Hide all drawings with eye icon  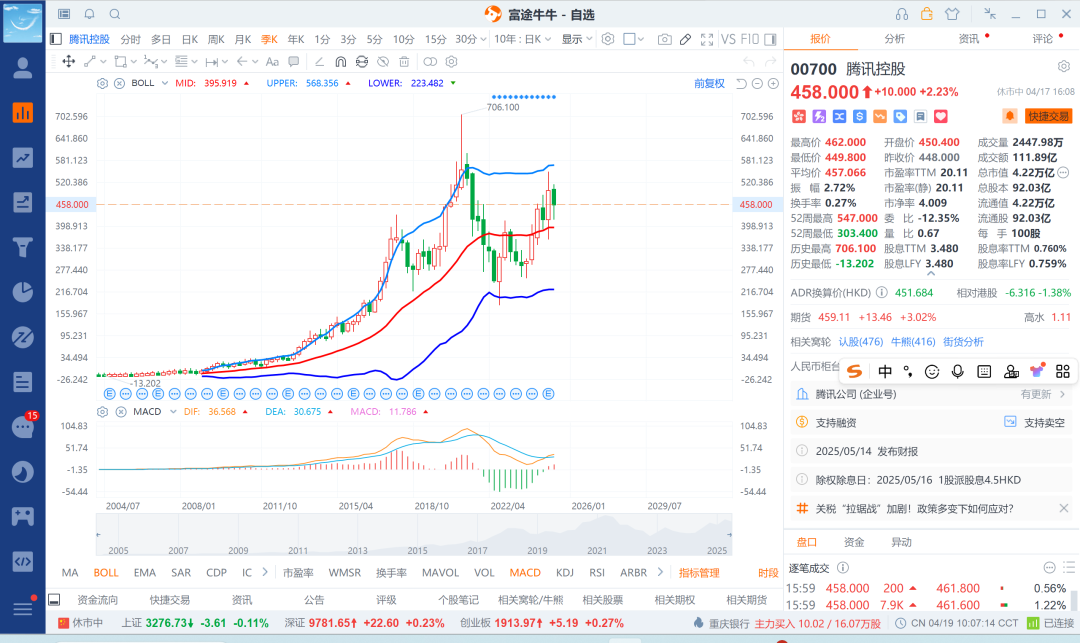coord(383,61)
